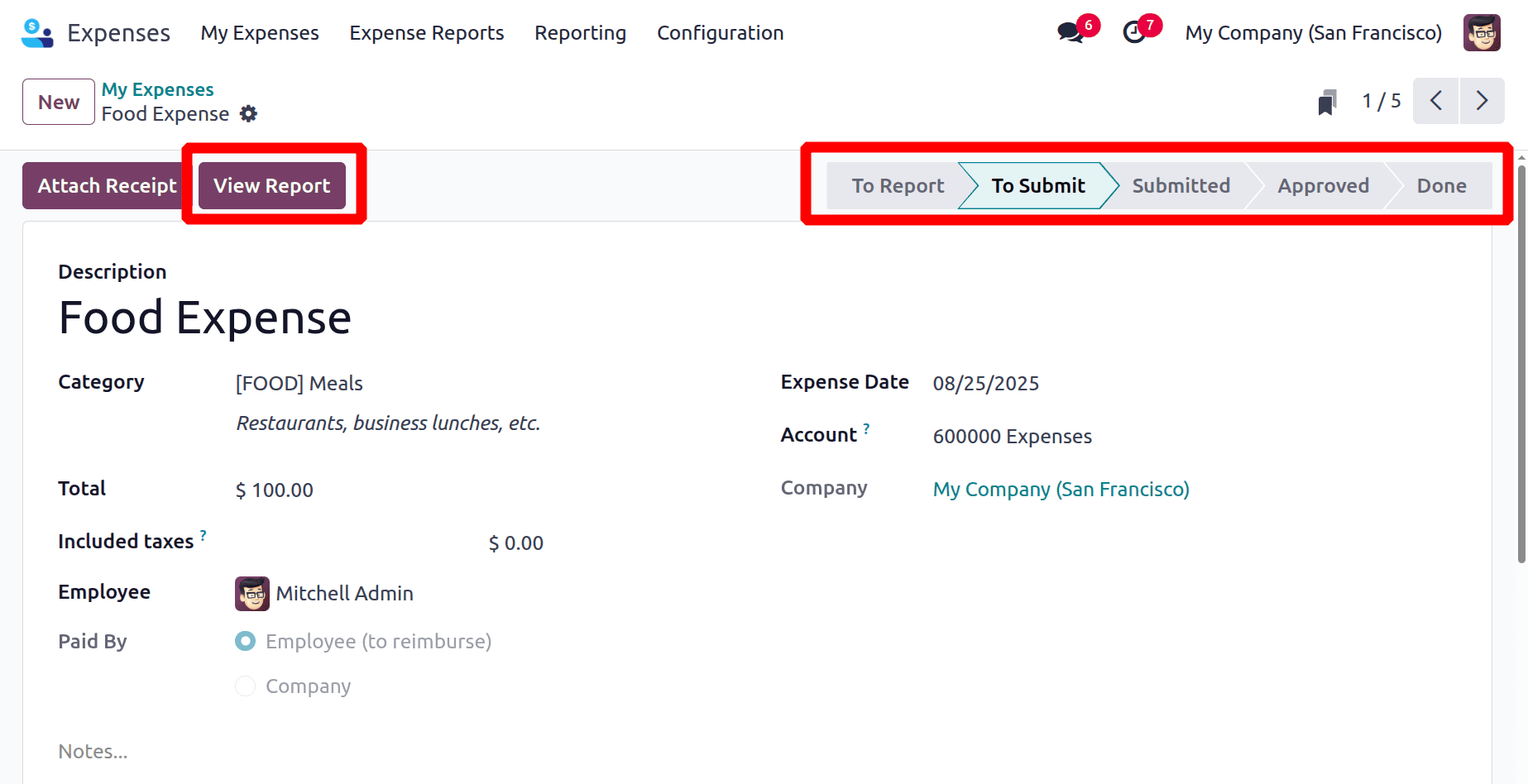This screenshot has height=784, width=1528.
Task: Click the Food Expense description field
Action: (205, 318)
